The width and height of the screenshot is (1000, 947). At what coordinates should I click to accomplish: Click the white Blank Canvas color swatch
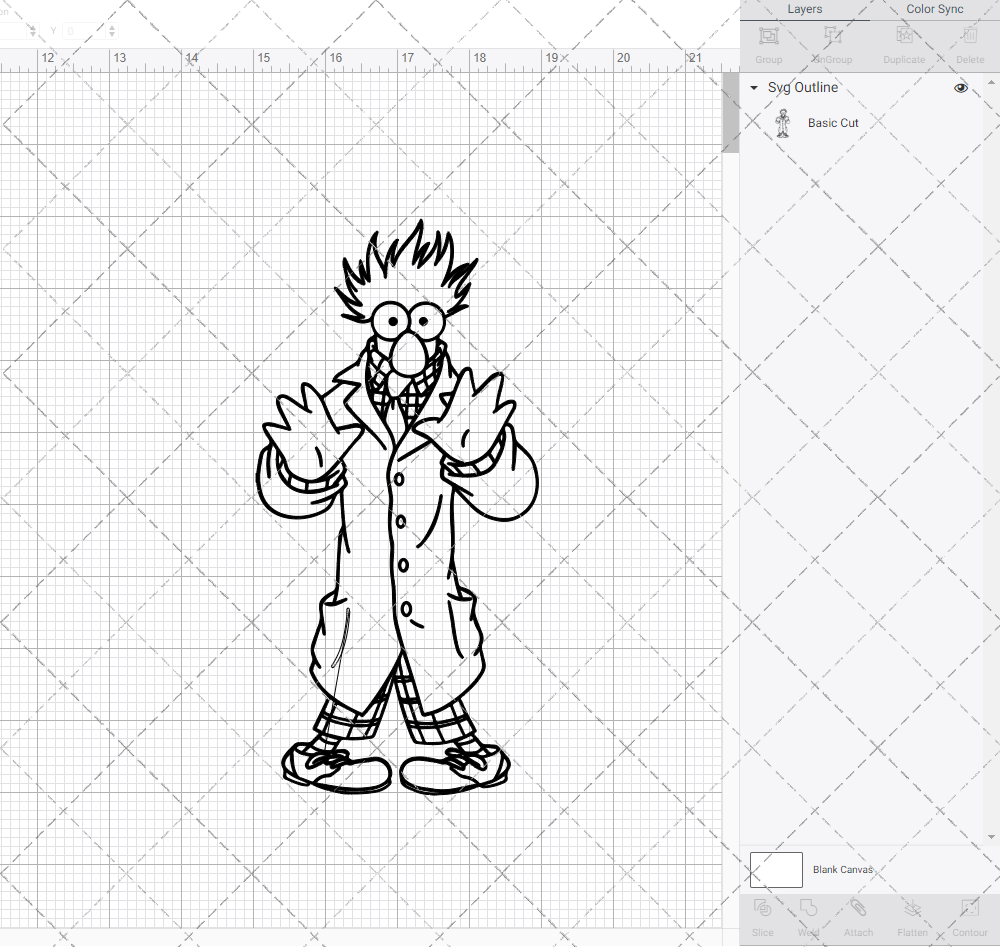coord(775,869)
